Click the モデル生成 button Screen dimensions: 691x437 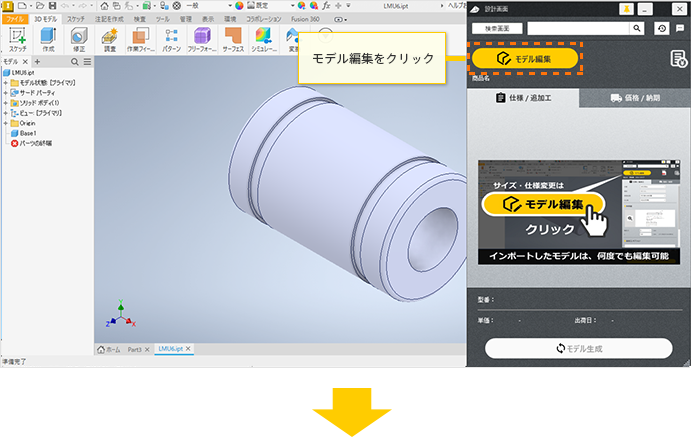[579, 348]
